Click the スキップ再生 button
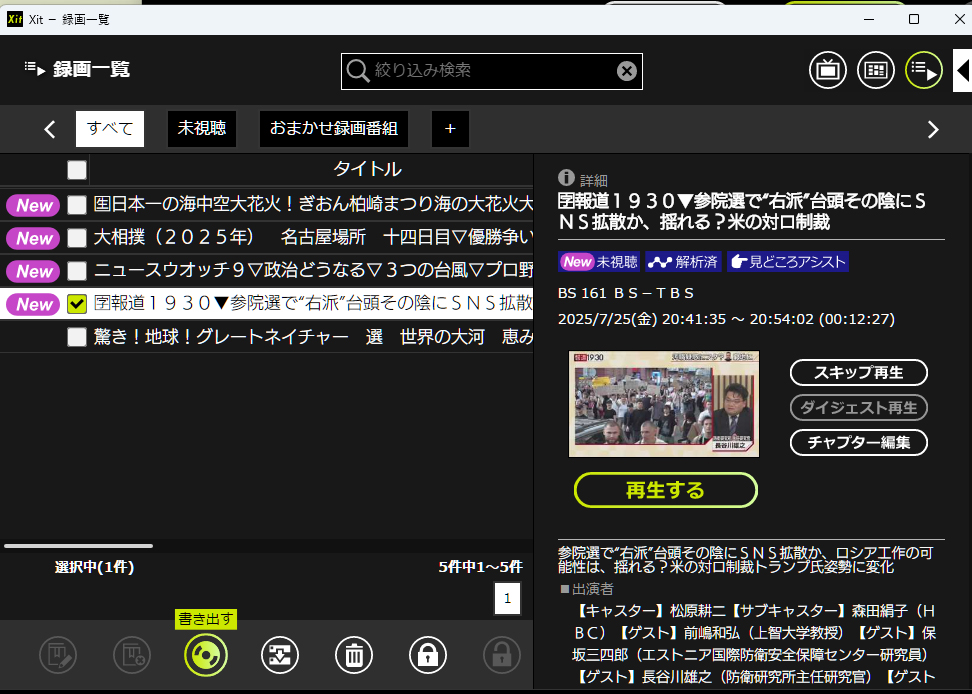The width and height of the screenshot is (972, 694). tap(858, 373)
